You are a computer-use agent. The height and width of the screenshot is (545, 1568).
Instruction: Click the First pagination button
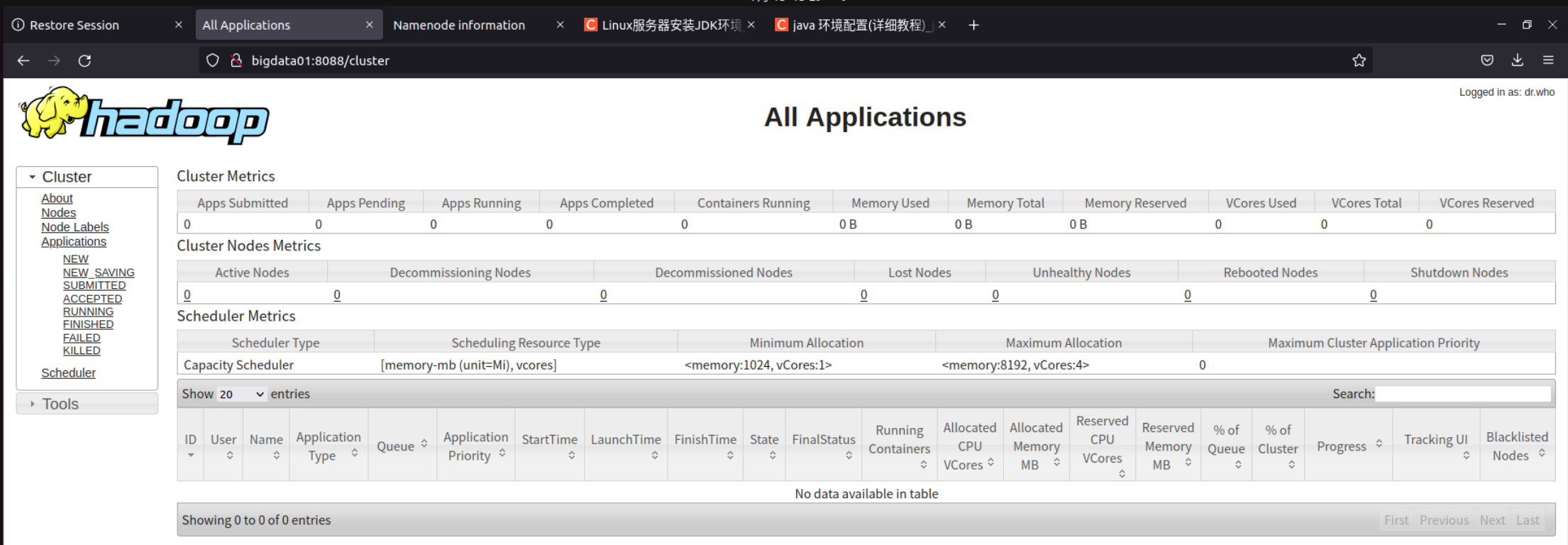1396,520
